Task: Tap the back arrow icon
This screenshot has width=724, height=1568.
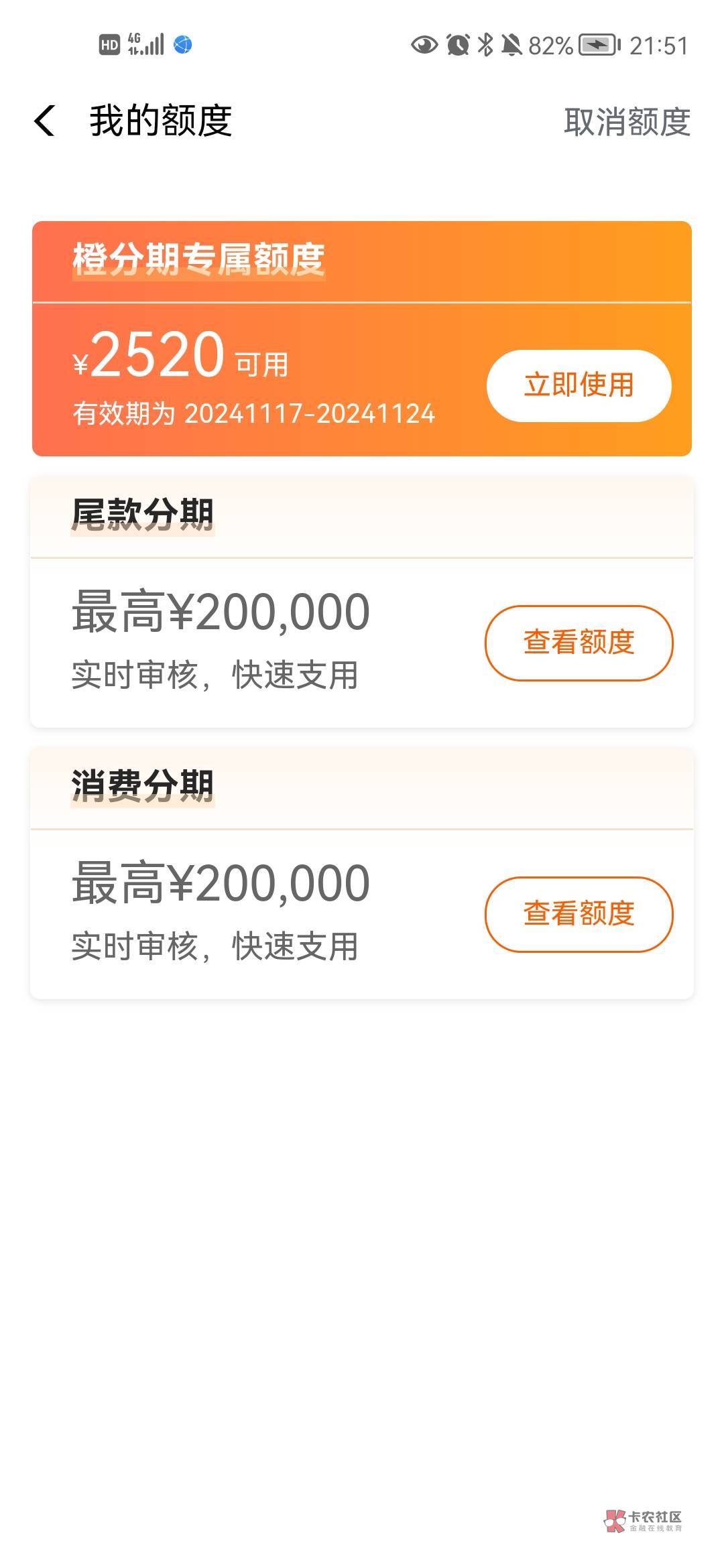Action: tap(45, 121)
